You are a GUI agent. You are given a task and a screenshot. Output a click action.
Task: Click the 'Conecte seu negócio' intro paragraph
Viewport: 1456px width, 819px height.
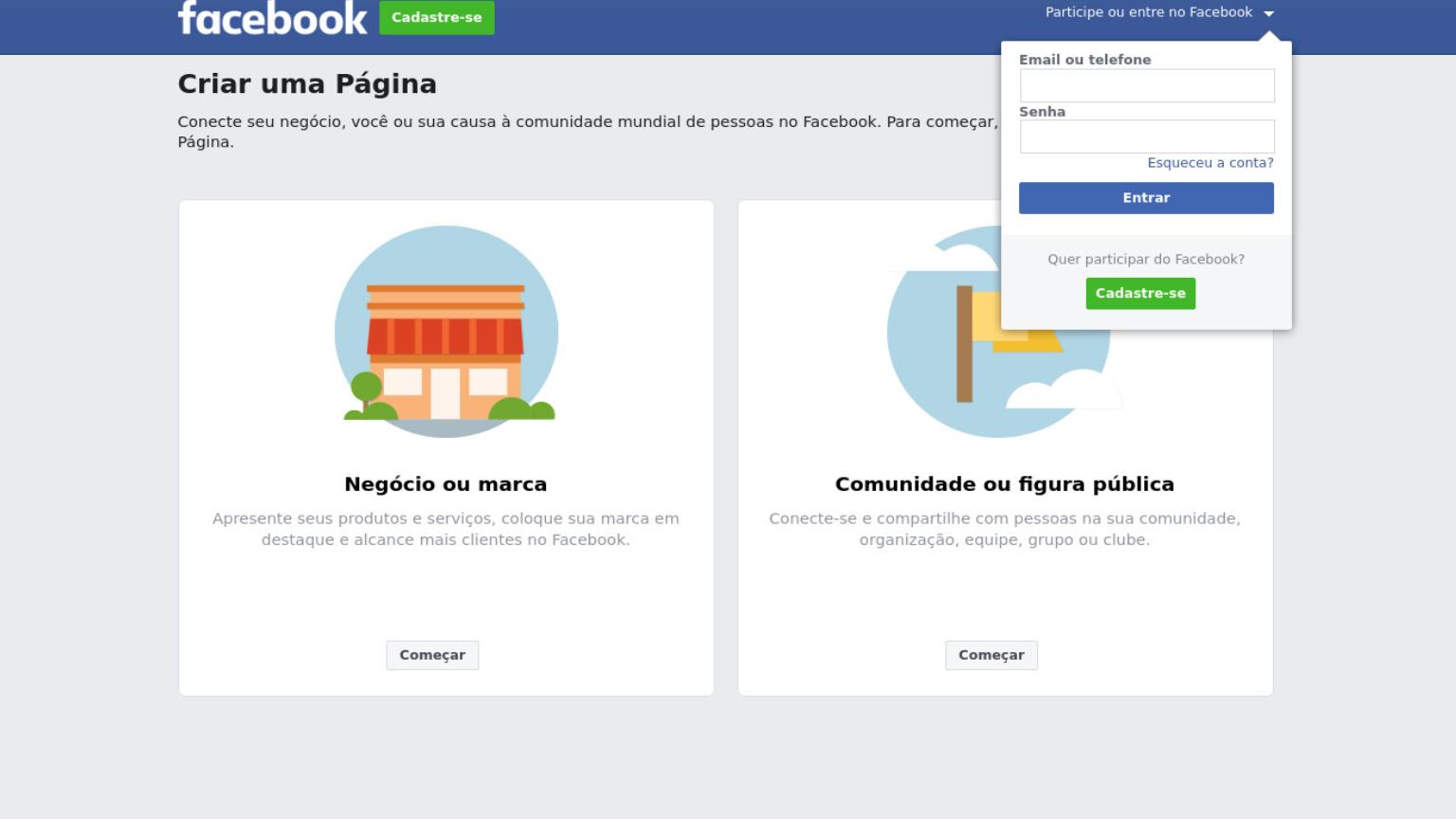click(588, 132)
